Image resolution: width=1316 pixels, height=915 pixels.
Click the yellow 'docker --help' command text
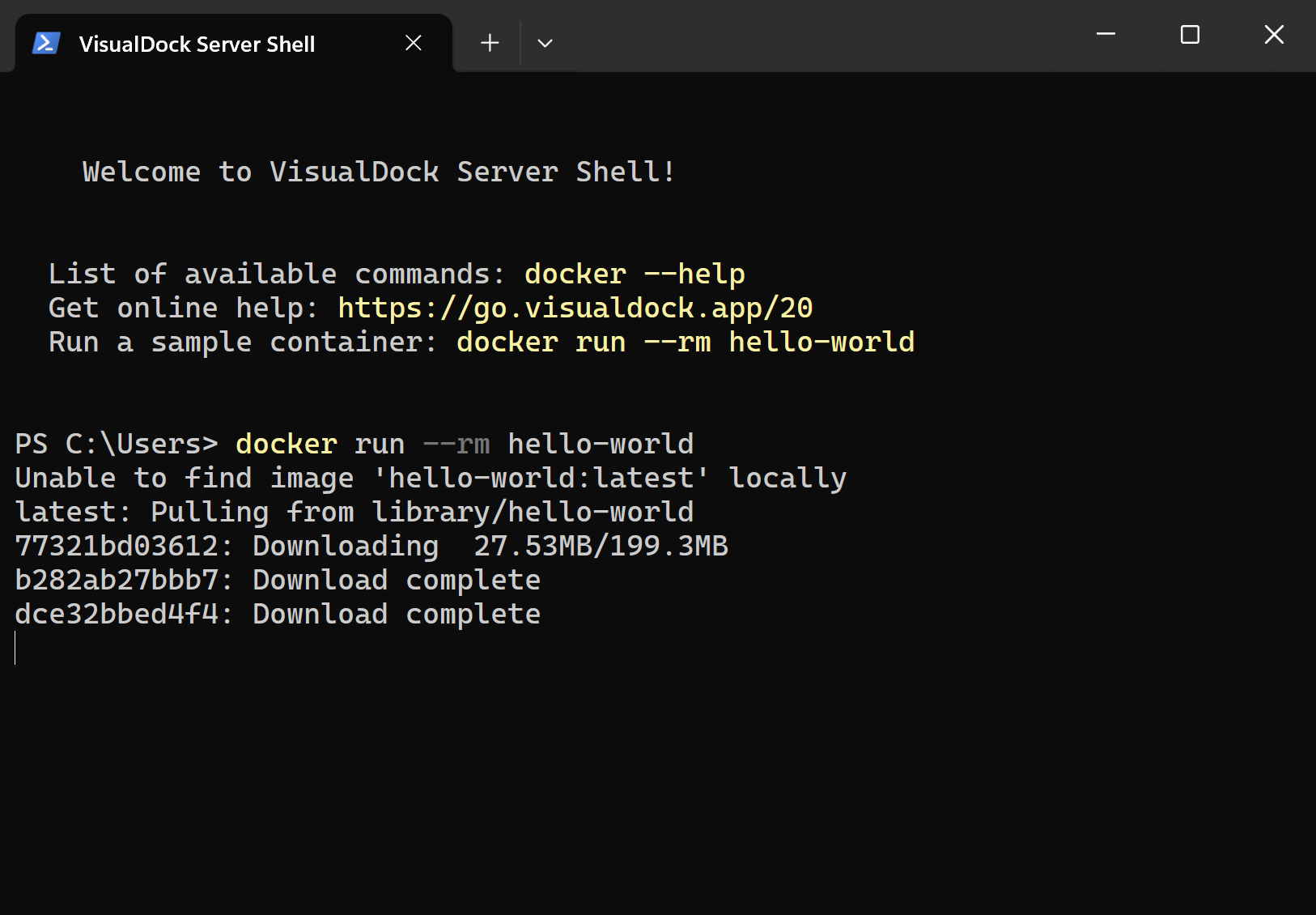[x=635, y=274]
